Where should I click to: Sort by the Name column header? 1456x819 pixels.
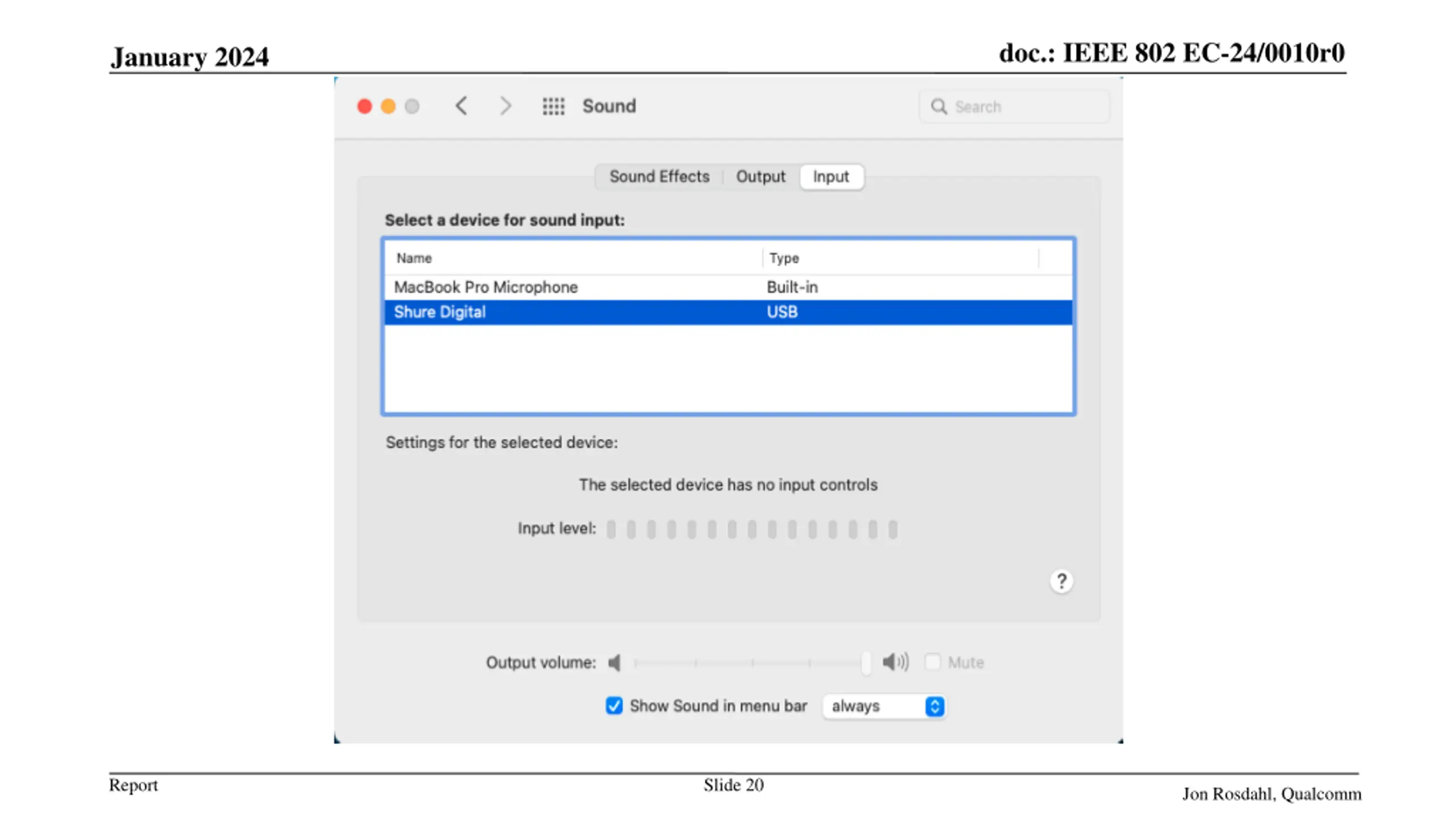pos(573,258)
